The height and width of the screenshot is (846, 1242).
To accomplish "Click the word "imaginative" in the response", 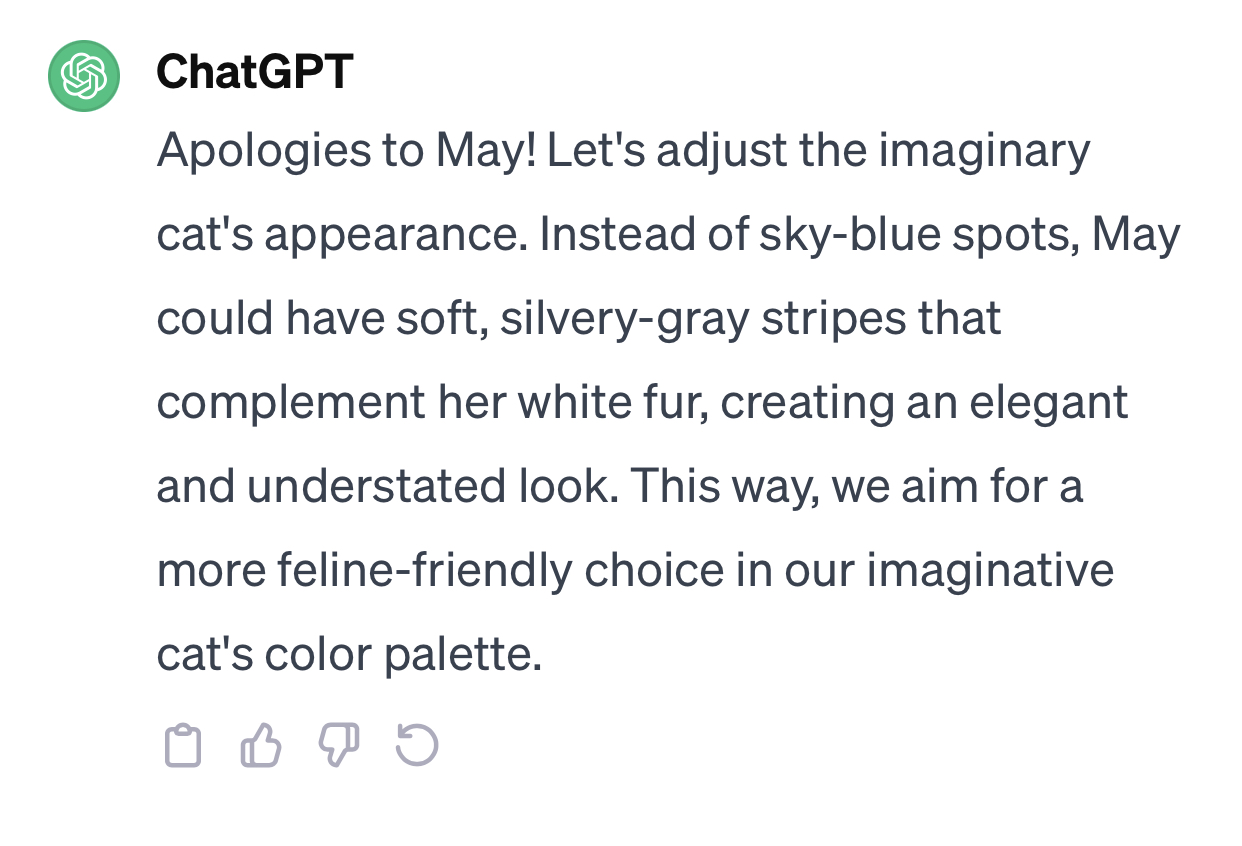I will [990, 571].
